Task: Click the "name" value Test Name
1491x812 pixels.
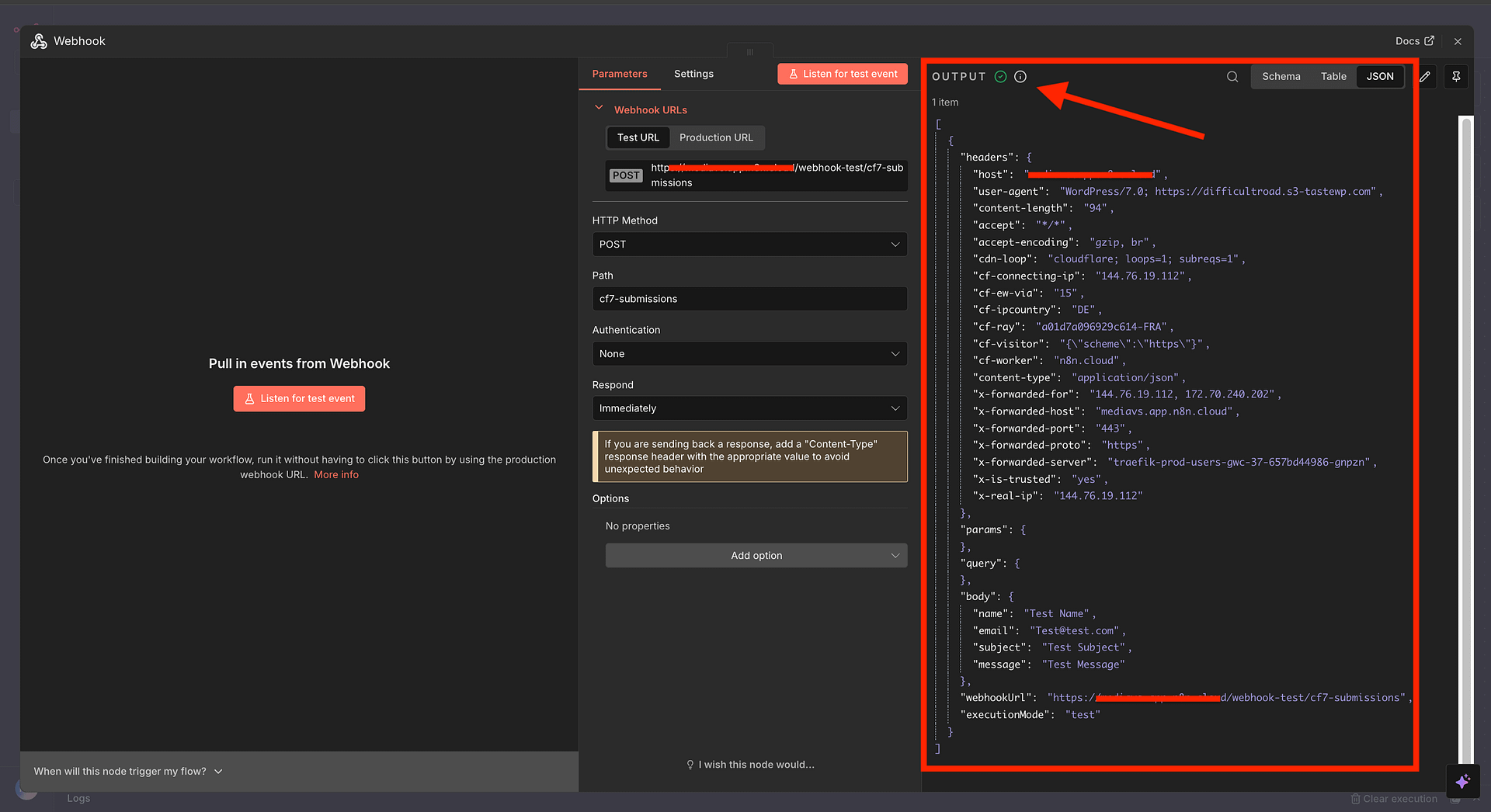Action: pyautogui.click(x=1057, y=613)
